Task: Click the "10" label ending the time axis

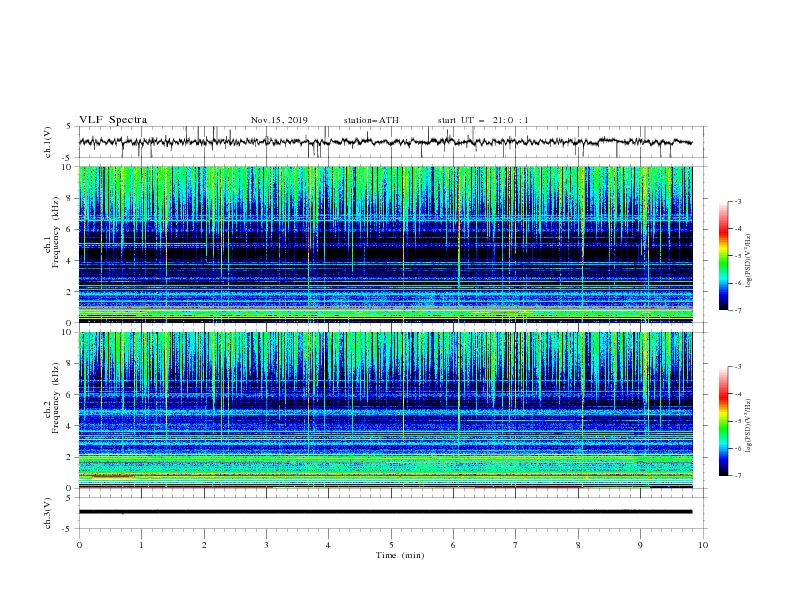Action: [703, 545]
